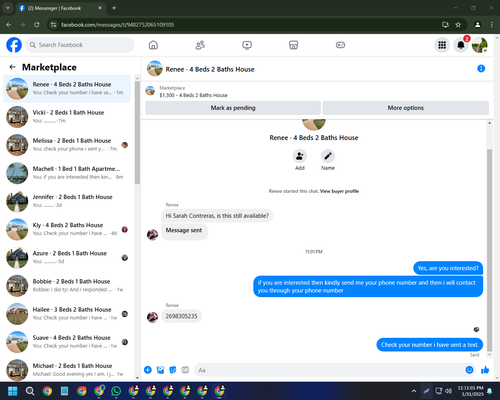This screenshot has width=500, height=400.
Task: Open the Chrome three-dot menu
Action: (492, 25)
